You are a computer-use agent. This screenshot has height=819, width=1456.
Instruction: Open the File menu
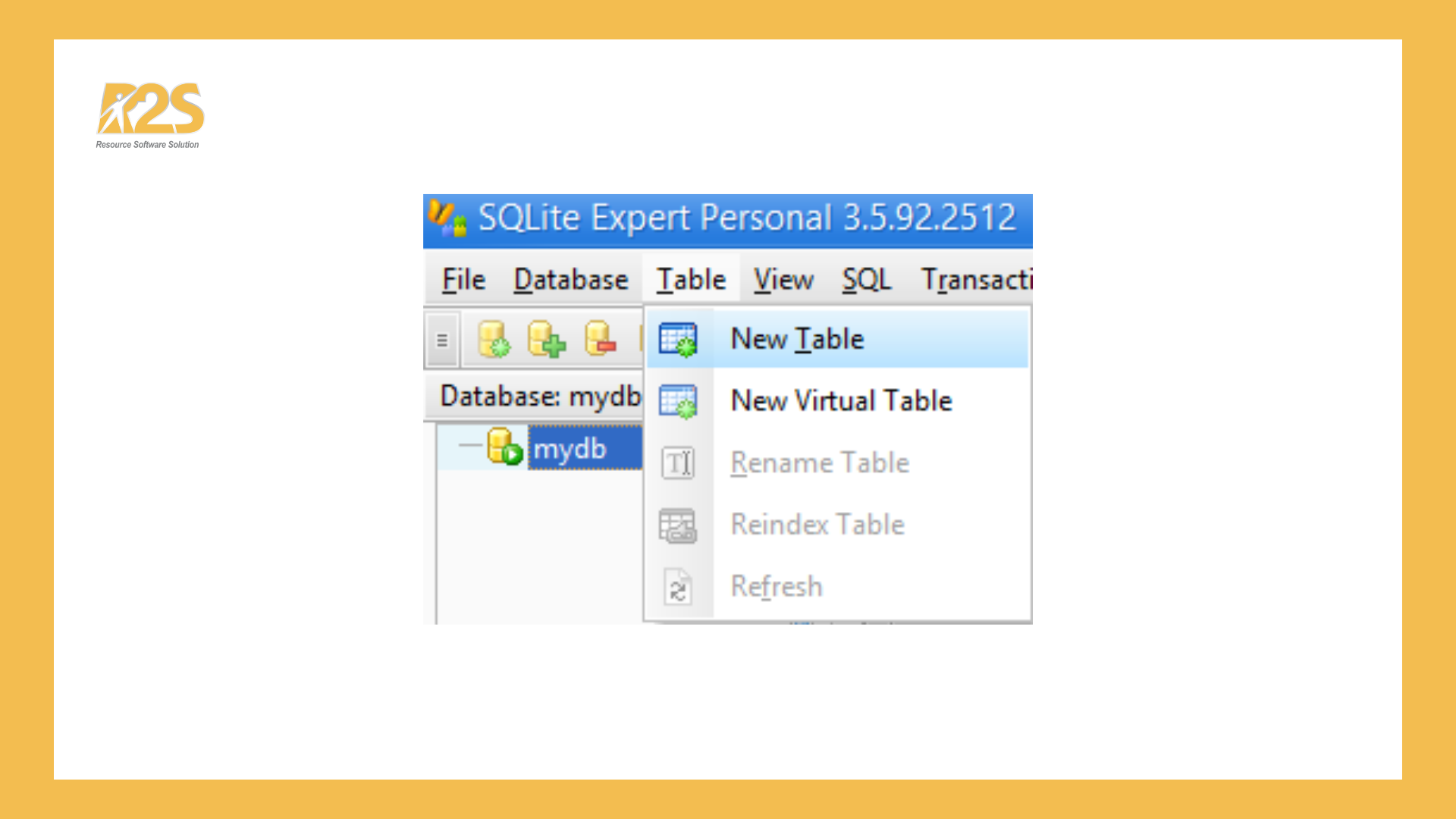pyautogui.click(x=463, y=279)
